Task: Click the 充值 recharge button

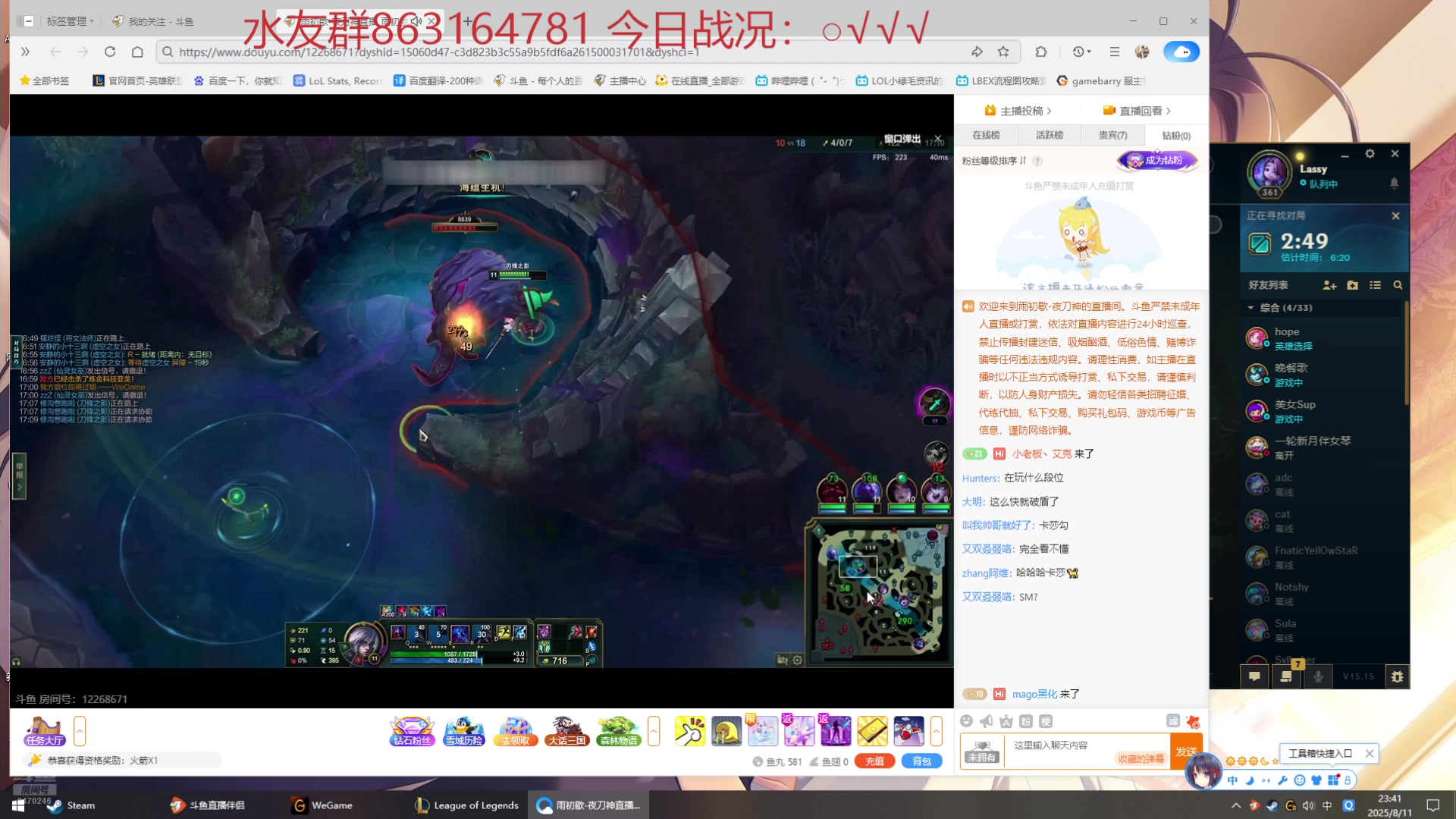Action: pyautogui.click(x=874, y=761)
